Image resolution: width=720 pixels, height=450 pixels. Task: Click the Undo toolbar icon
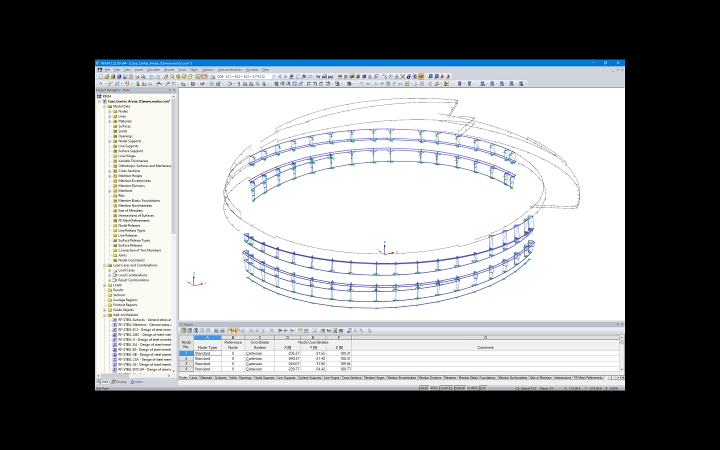[x=151, y=77]
